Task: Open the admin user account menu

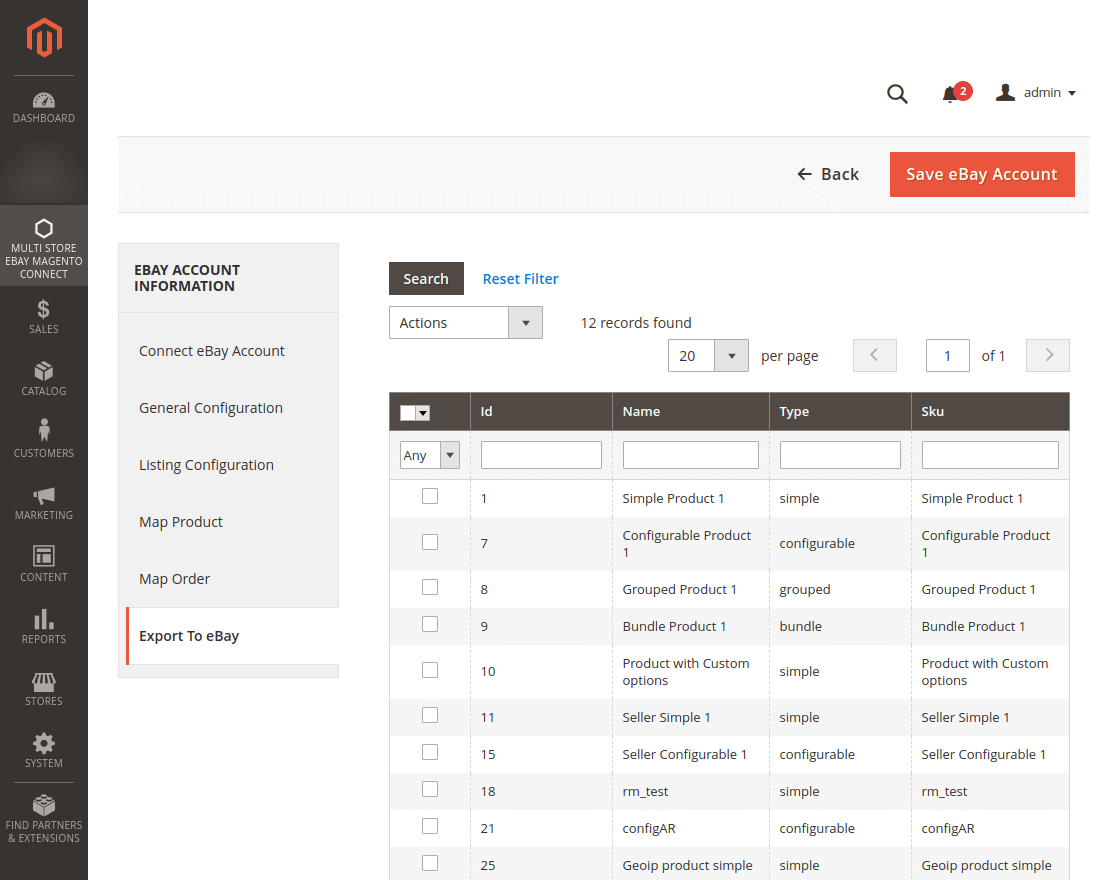Action: point(1036,93)
